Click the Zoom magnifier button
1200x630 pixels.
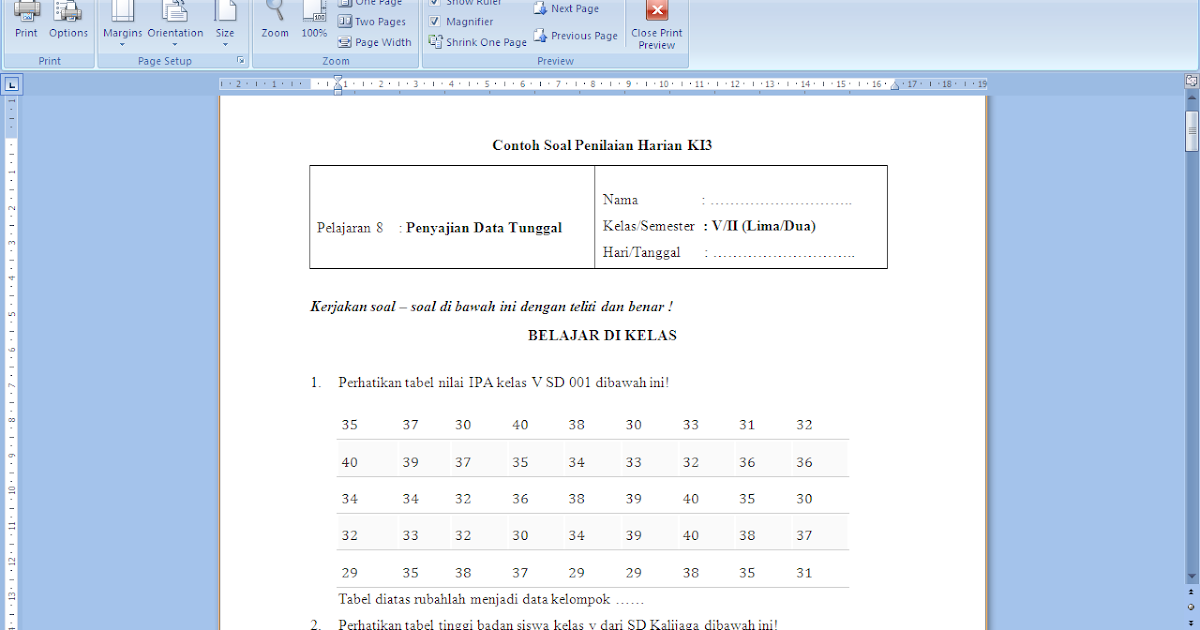(x=275, y=20)
